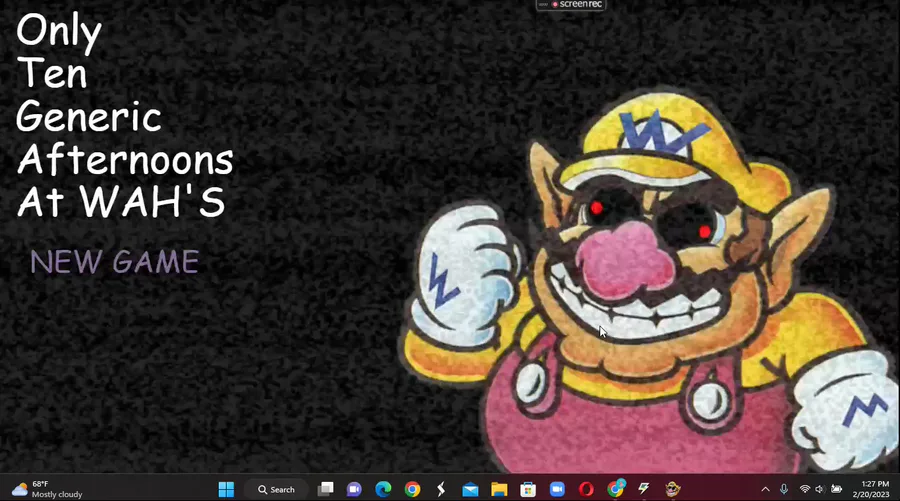Open the white lightning-bolt app on the taskbar
Screen dimensions: 900x501
point(441,490)
